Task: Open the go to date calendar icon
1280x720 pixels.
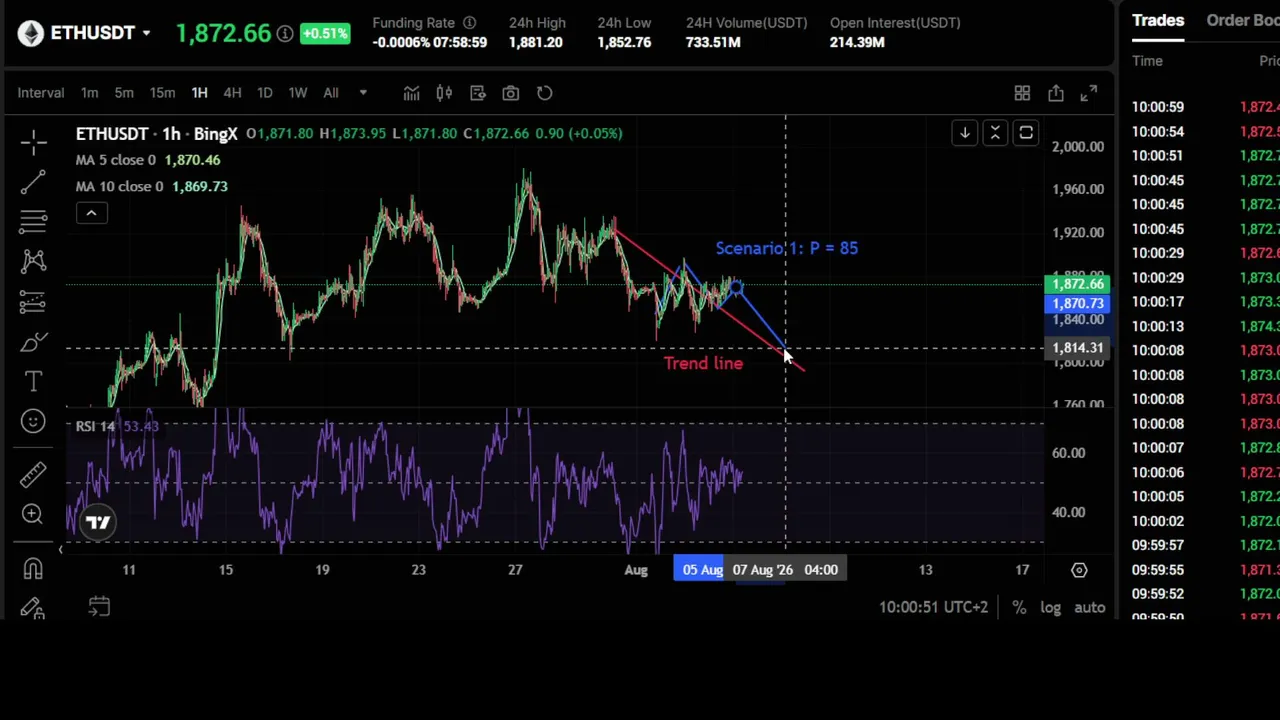Action: [99, 606]
